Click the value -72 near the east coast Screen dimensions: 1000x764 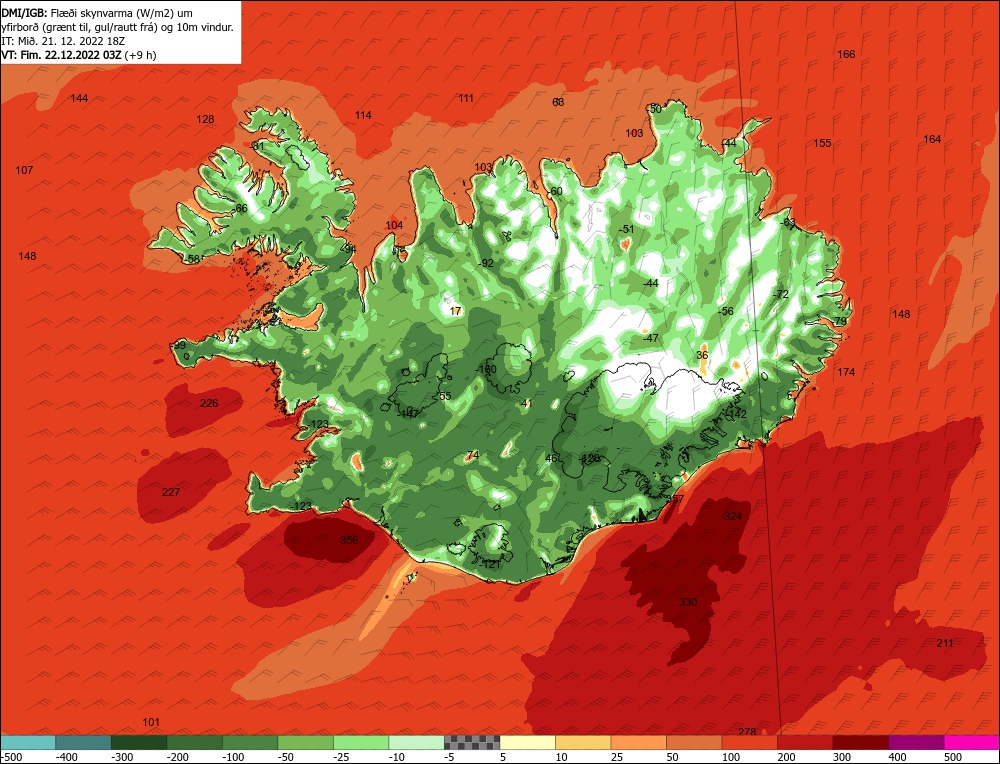pos(781,295)
